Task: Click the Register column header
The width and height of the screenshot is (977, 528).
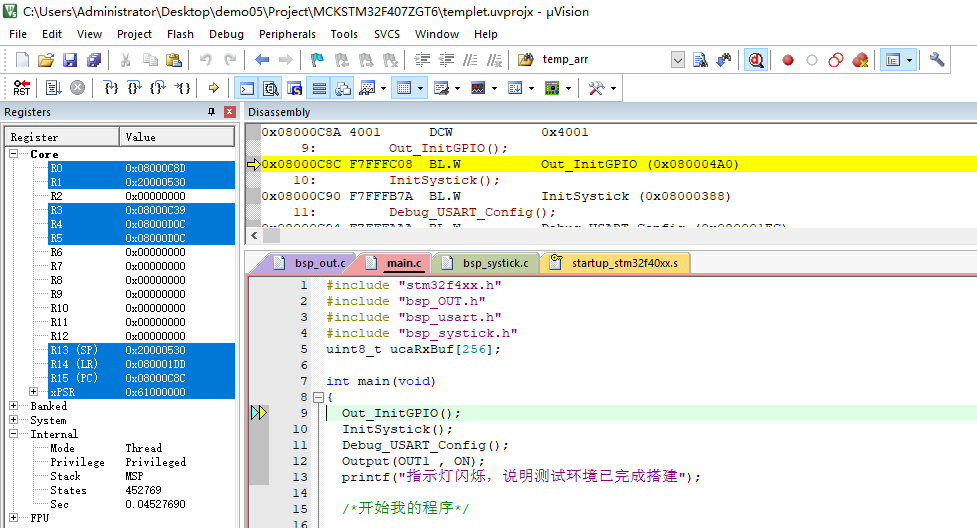Action: 62,137
